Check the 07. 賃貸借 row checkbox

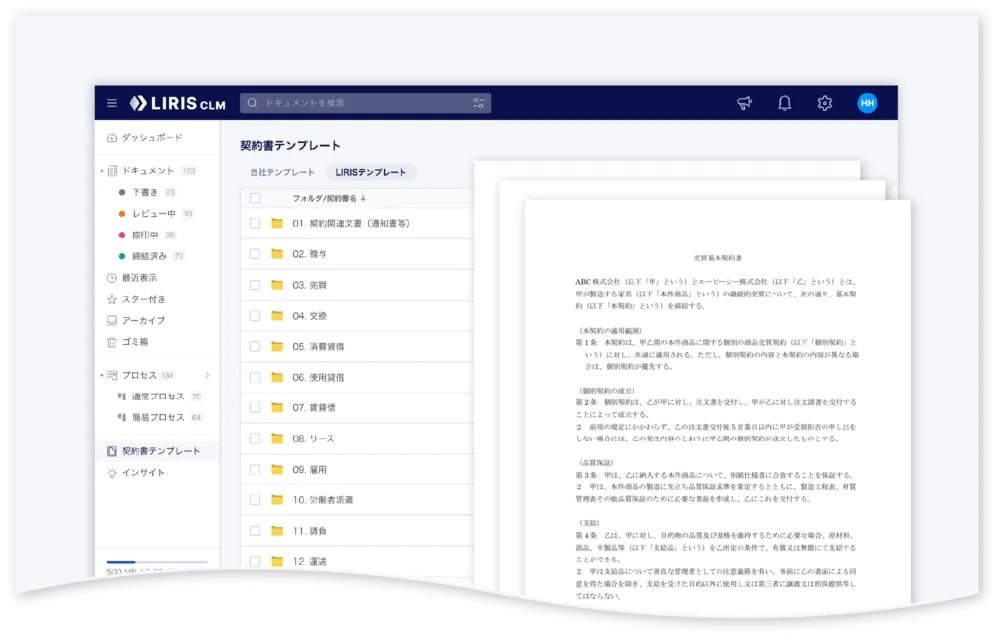(x=255, y=407)
